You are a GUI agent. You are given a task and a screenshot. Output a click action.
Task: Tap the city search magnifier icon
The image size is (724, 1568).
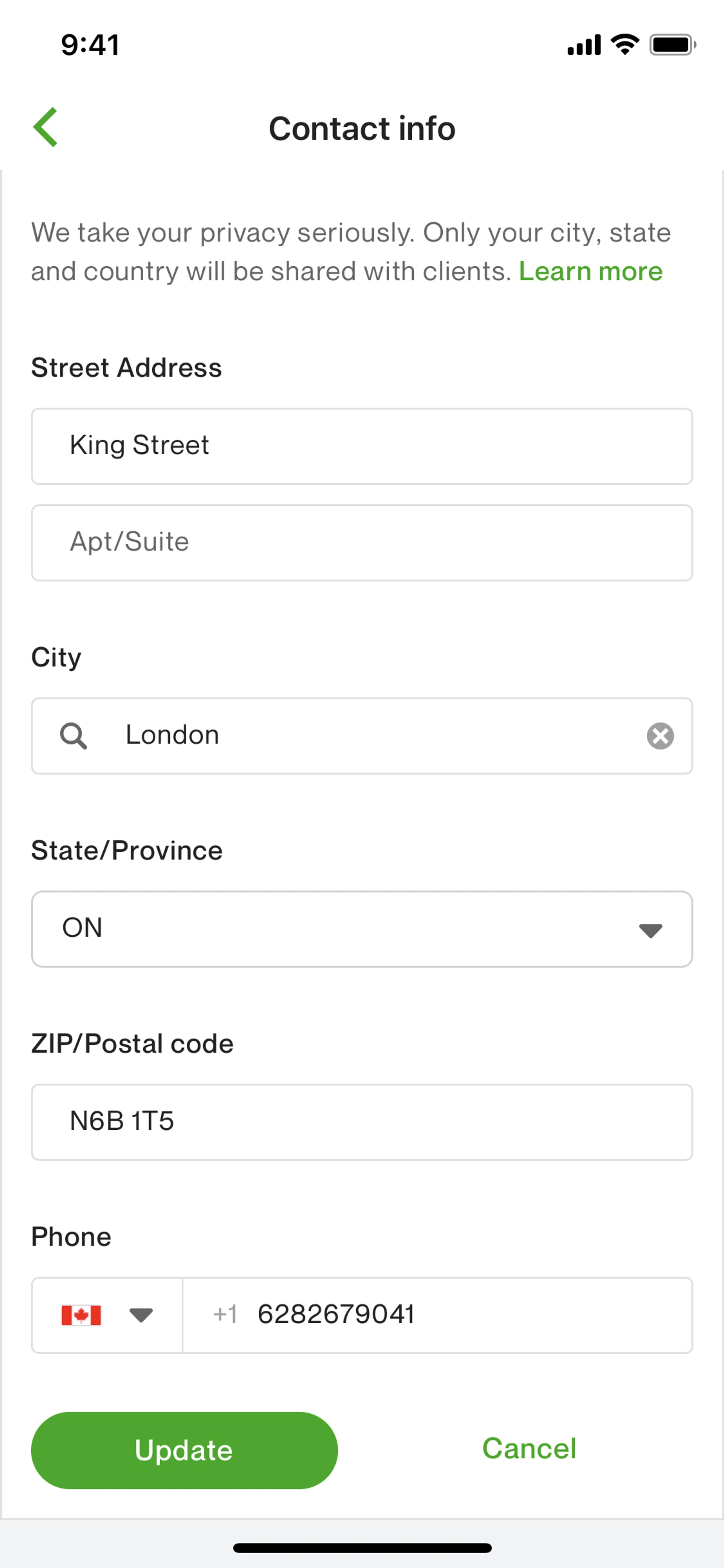pos(73,736)
